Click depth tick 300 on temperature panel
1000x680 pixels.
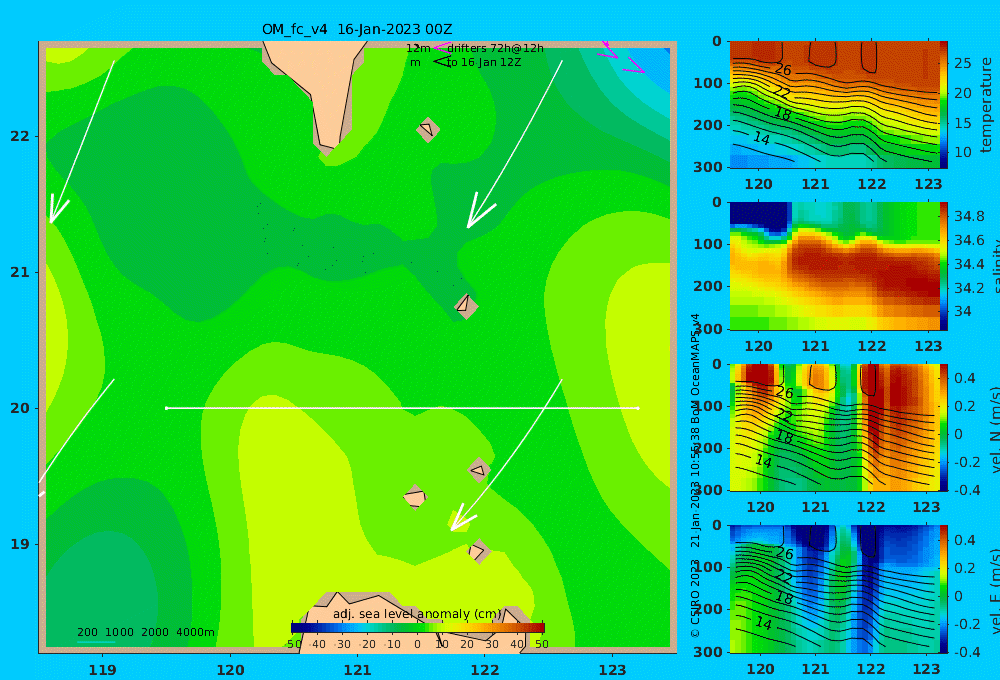(708, 167)
